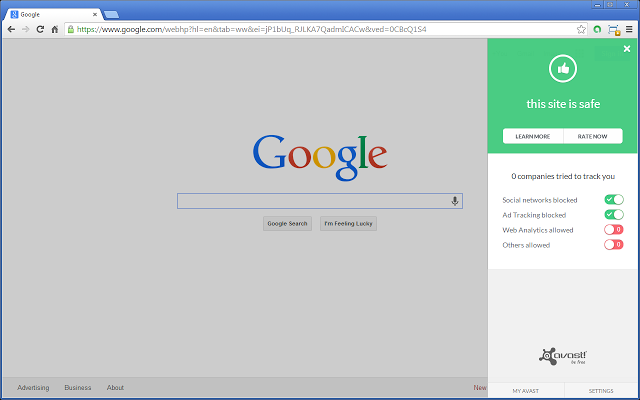
Task: Click the LEARN MORE button
Action: tap(533, 136)
